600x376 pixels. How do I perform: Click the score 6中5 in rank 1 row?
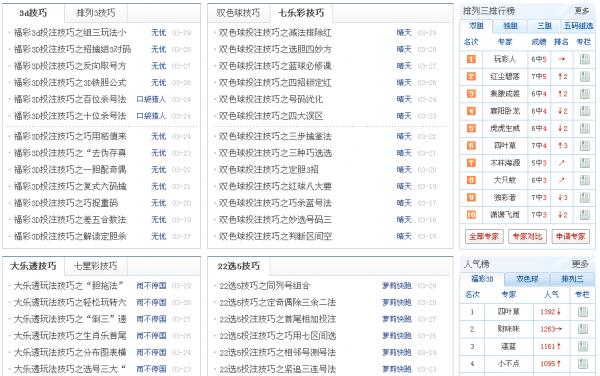pos(539,59)
